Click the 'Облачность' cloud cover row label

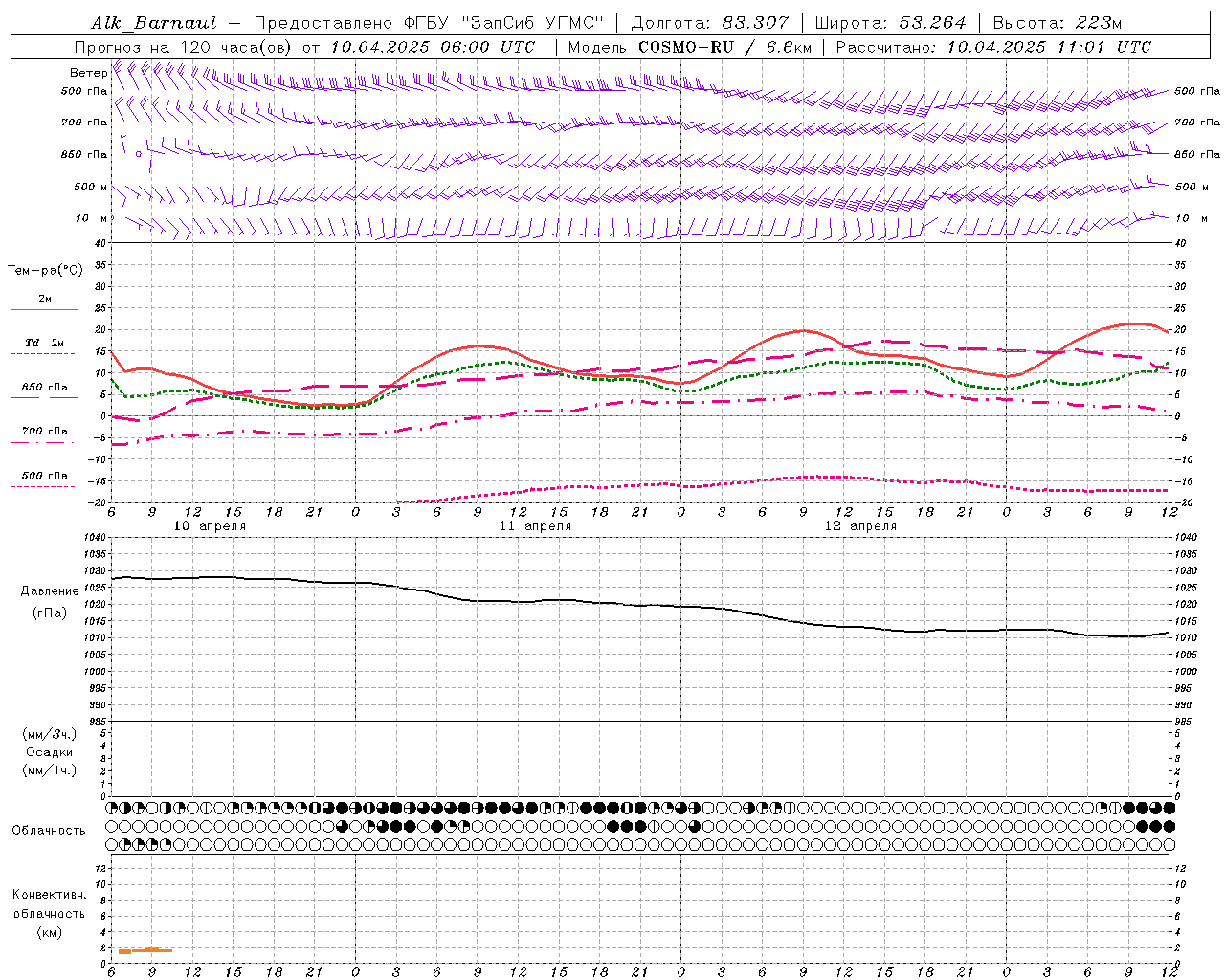[x=49, y=831]
